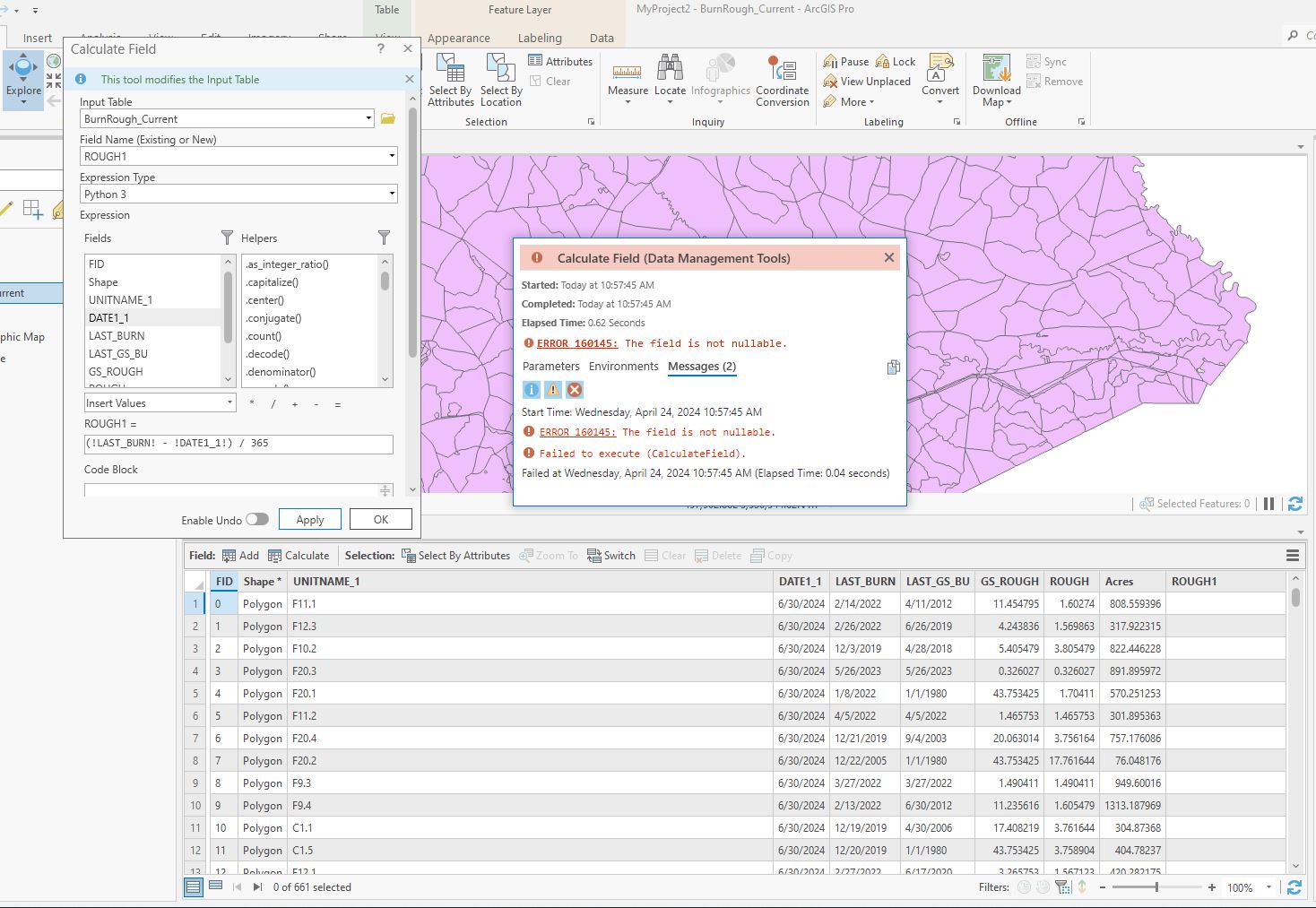Open the Coordinate Conversion tool
This screenshot has width=1316, height=908.
pyautogui.click(x=782, y=80)
